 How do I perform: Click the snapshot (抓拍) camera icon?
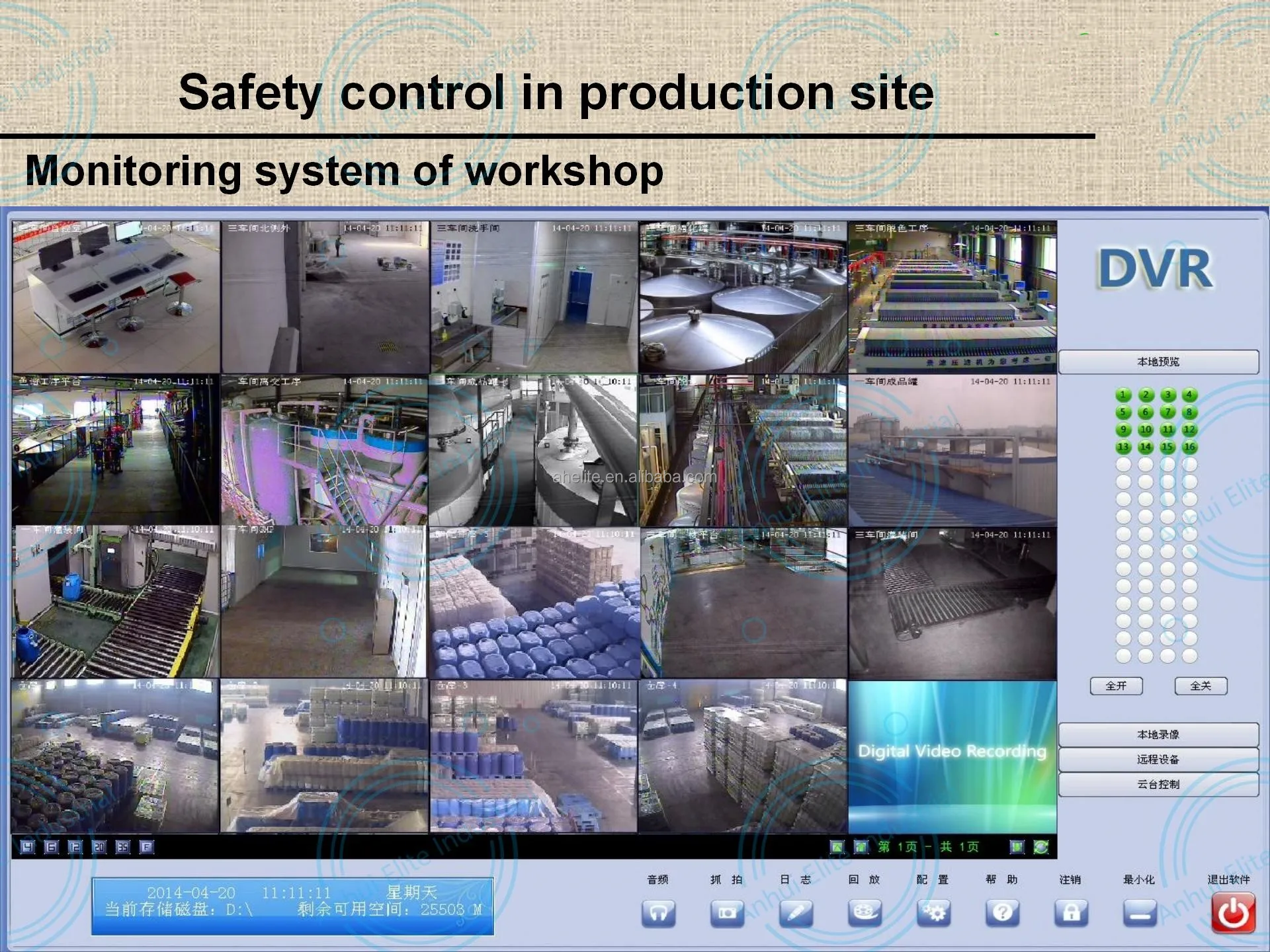point(727,913)
